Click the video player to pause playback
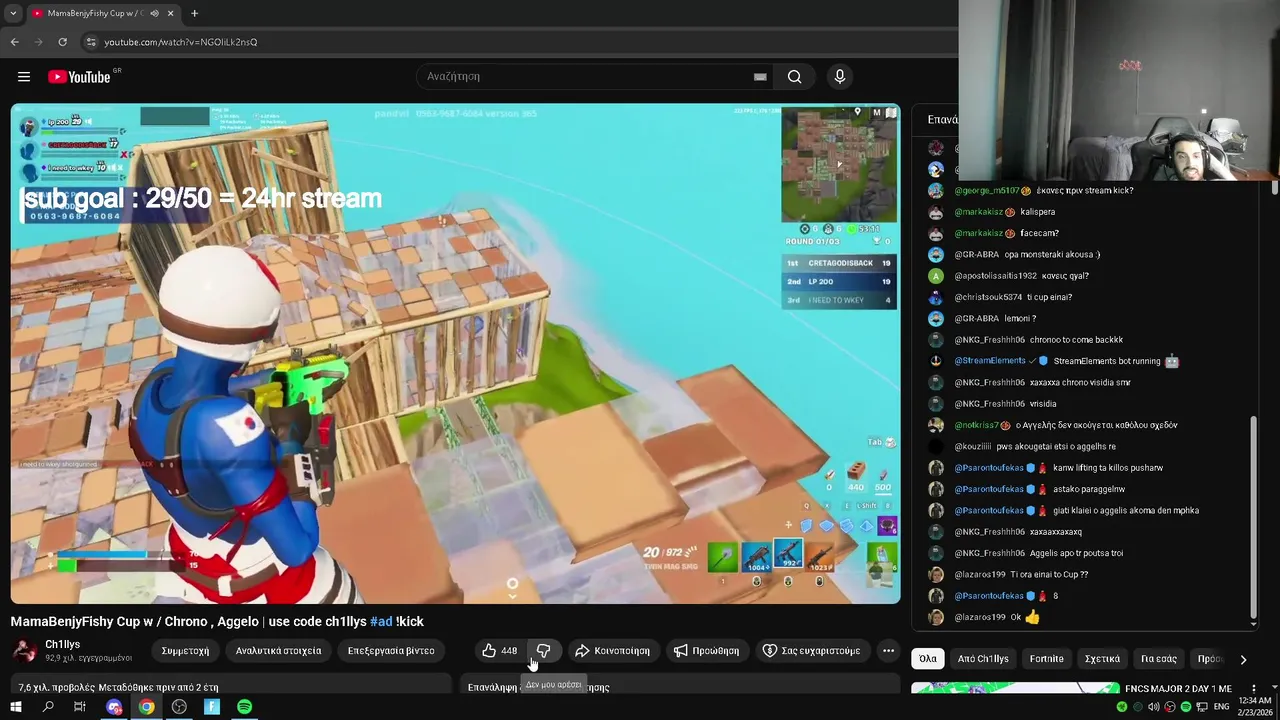 (455, 353)
